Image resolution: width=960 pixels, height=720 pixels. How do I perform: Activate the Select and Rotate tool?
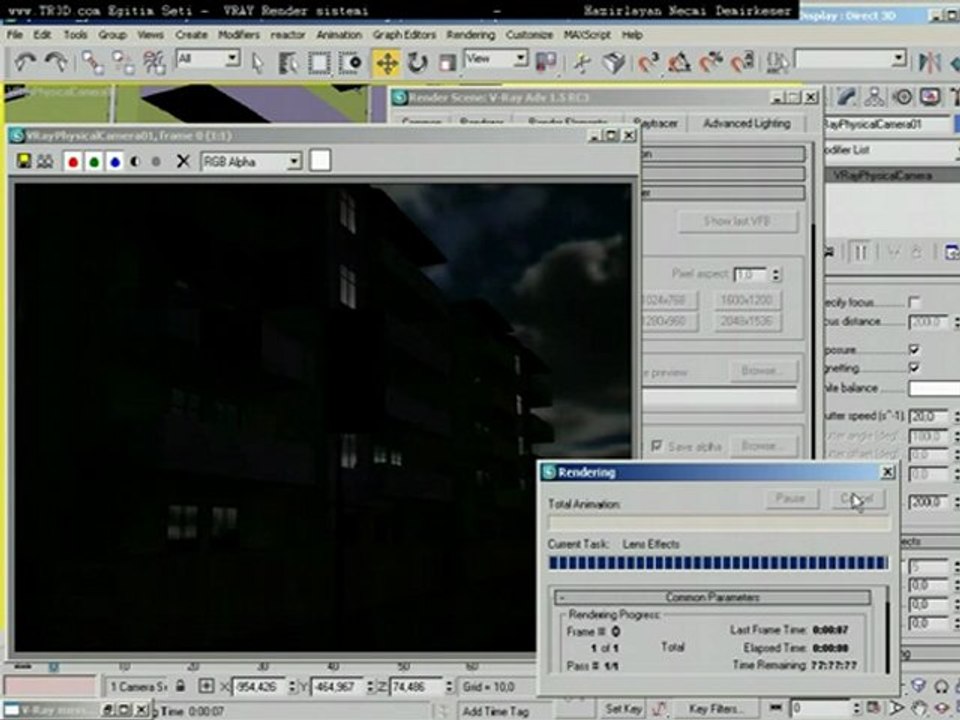click(x=418, y=62)
